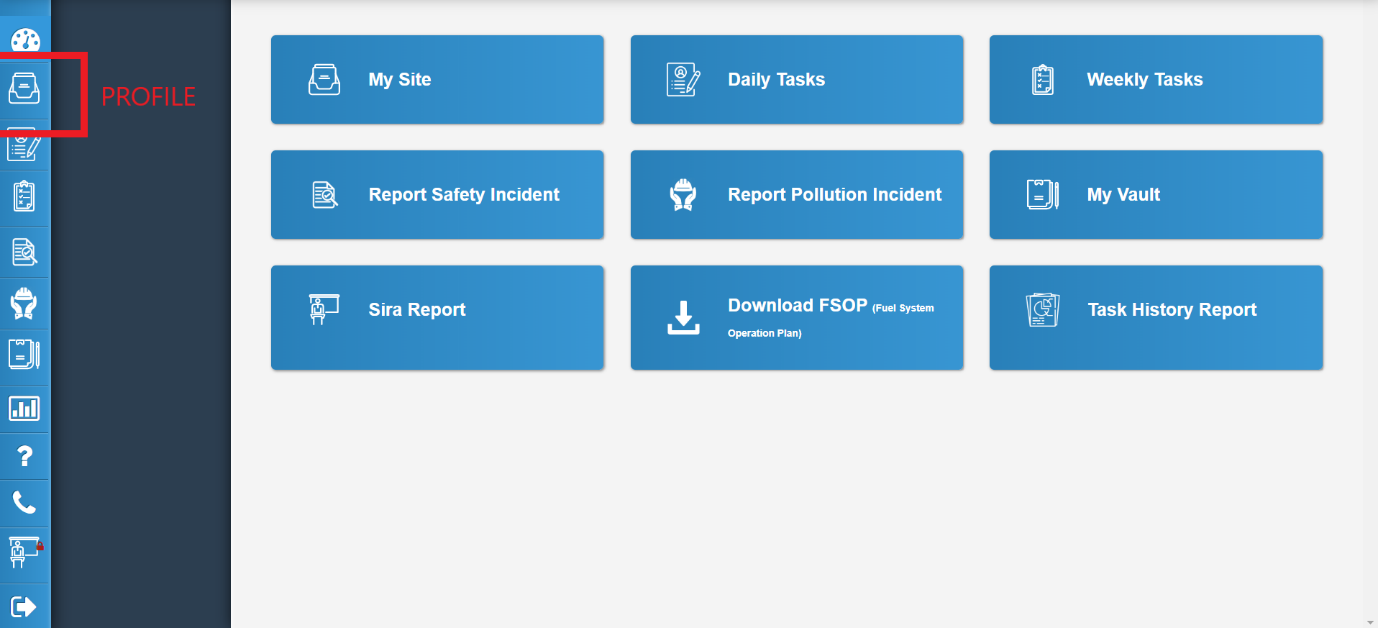Open the Task History Report tile
Viewport: 1378px width, 628px height.
[1155, 317]
